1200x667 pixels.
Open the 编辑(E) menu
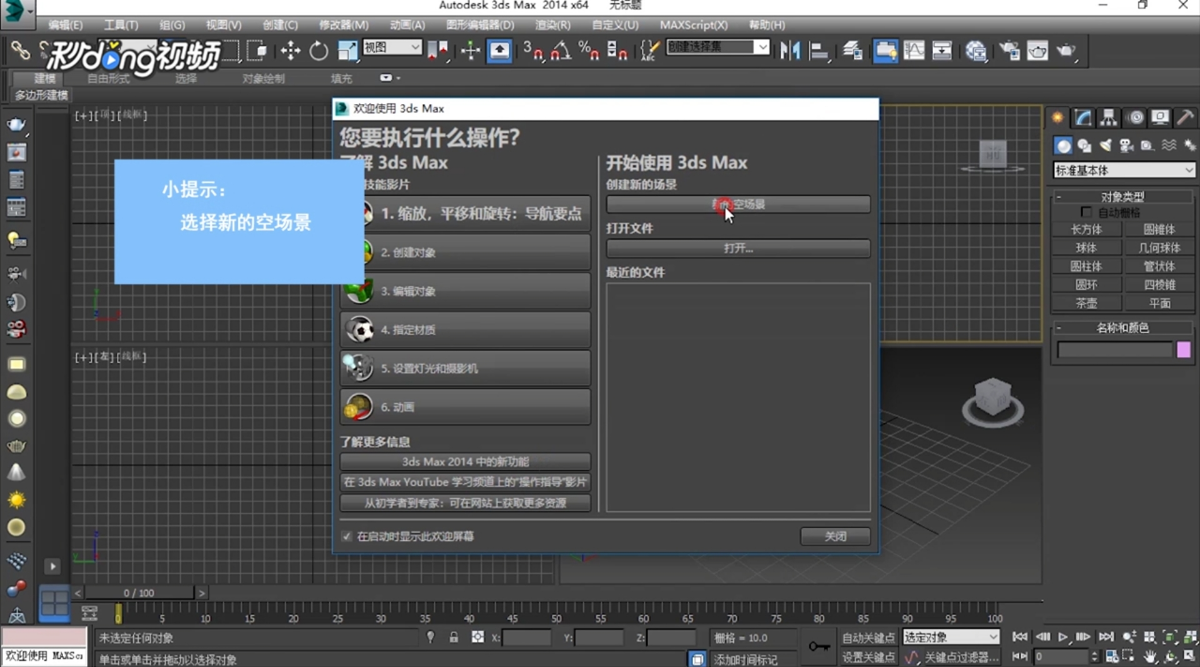(x=66, y=25)
